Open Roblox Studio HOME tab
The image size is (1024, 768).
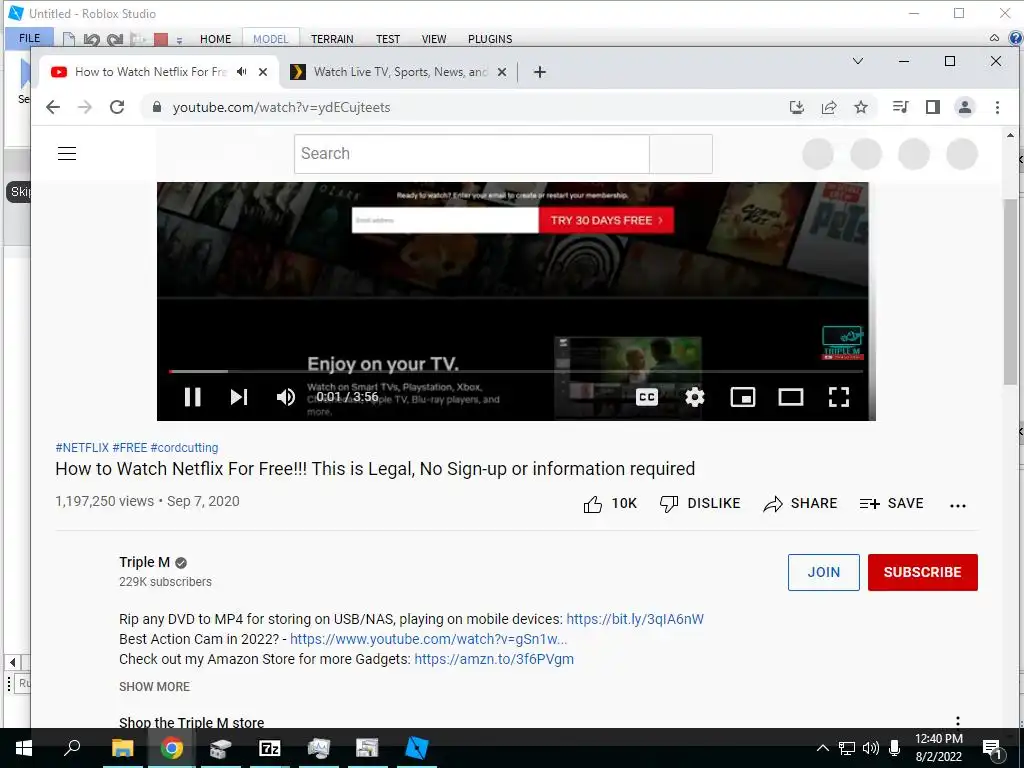[x=216, y=39]
